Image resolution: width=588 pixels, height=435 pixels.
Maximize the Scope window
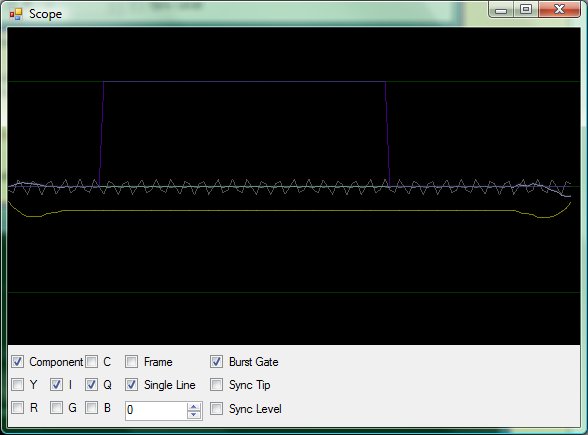point(526,10)
